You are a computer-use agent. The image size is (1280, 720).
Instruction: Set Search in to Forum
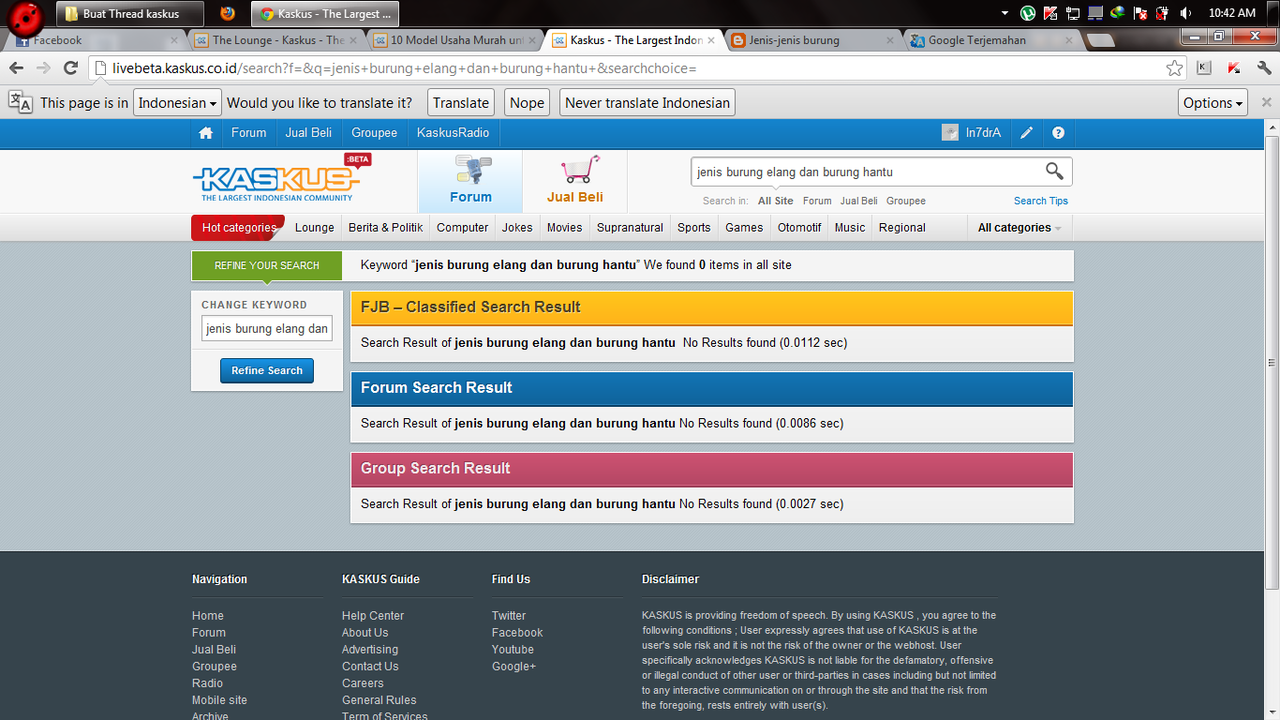(817, 201)
